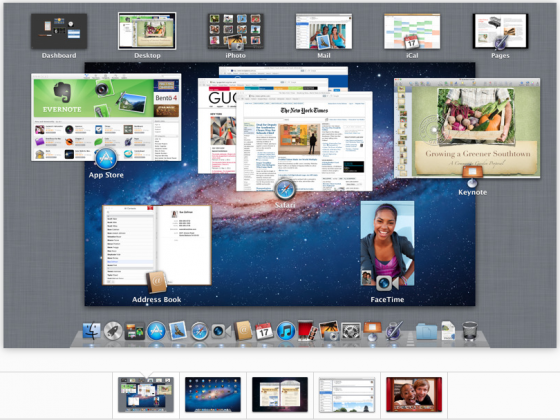This screenshot has width=560, height=420.
Task: Show the Mission Control gallery thumbnail at bottom
Action: point(146,395)
